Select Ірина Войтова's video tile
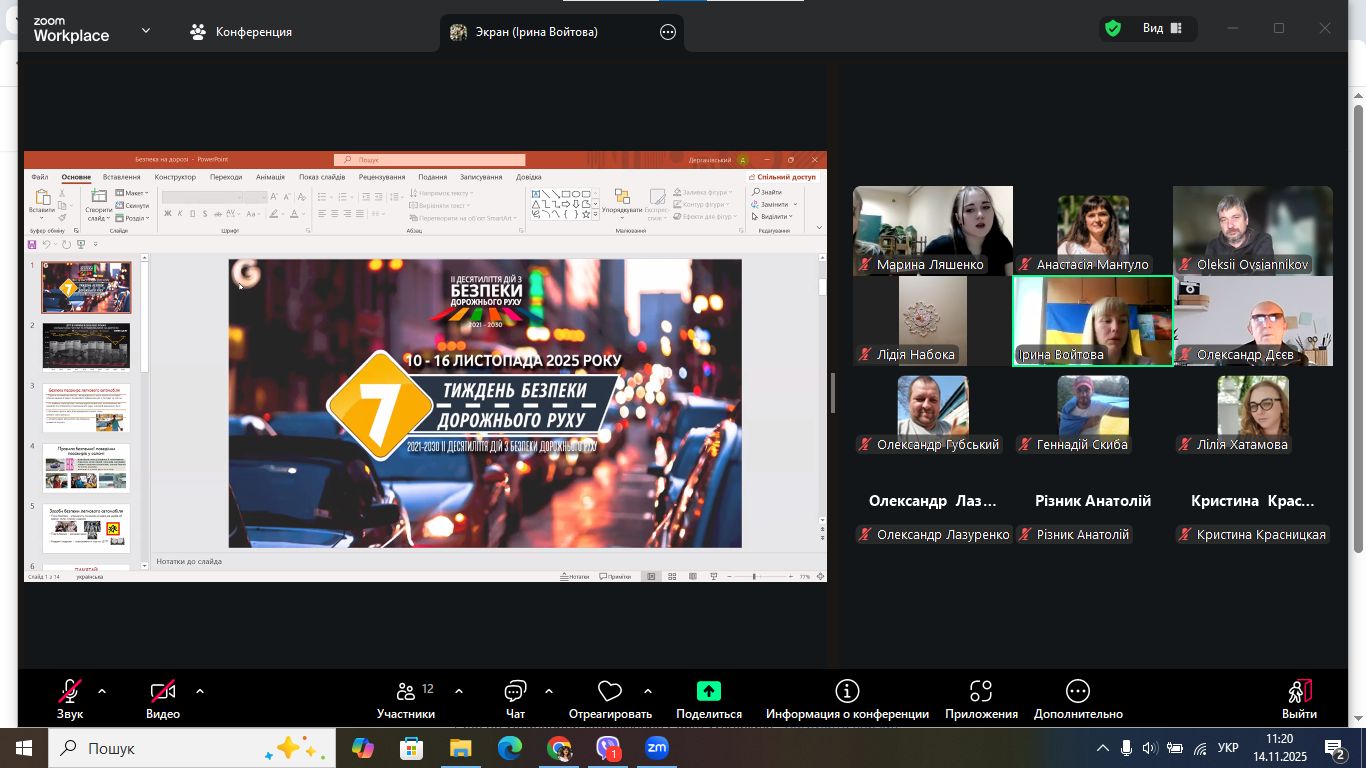The width and height of the screenshot is (1366, 768). (x=1092, y=320)
